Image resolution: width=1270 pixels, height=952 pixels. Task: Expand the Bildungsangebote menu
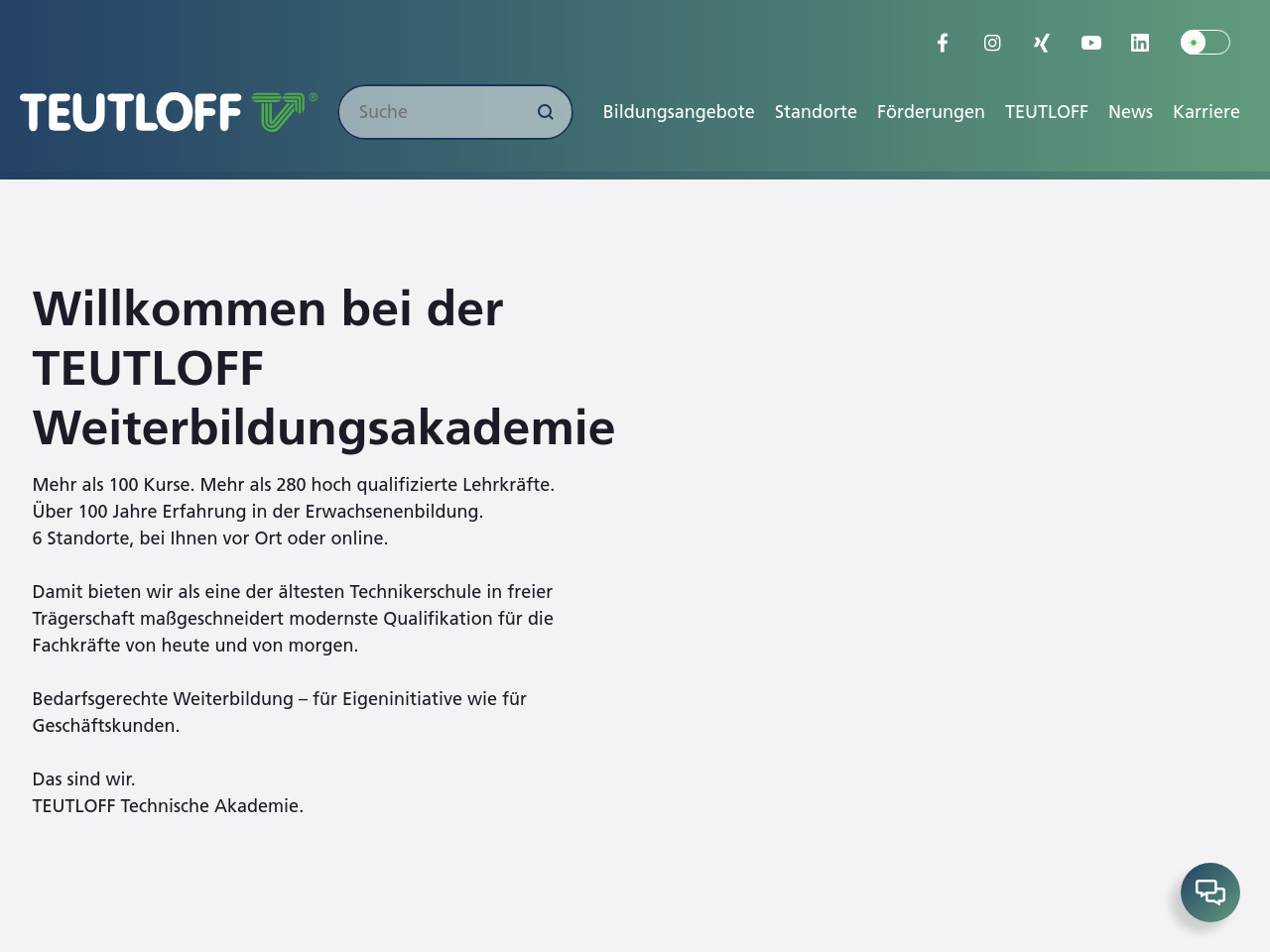click(x=679, y=112)
